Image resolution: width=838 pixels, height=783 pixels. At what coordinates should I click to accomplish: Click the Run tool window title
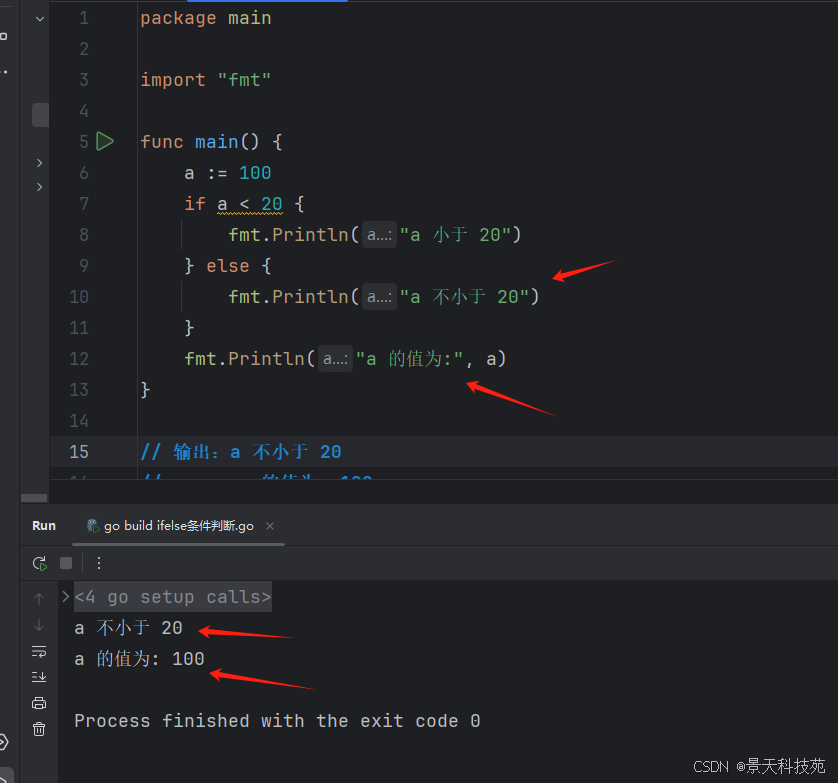tap(44, 526)
